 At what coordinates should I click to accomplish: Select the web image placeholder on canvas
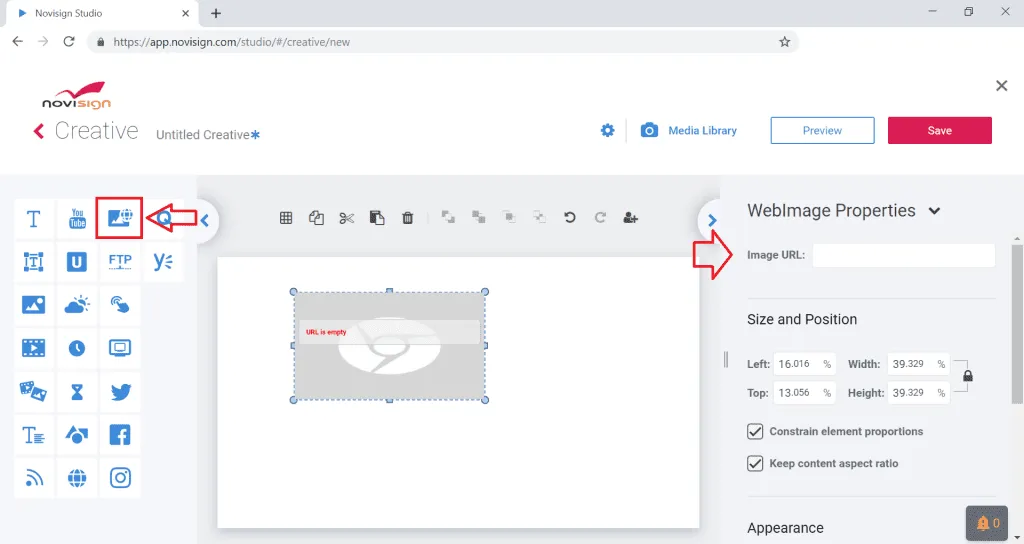(x=389, y=345)
